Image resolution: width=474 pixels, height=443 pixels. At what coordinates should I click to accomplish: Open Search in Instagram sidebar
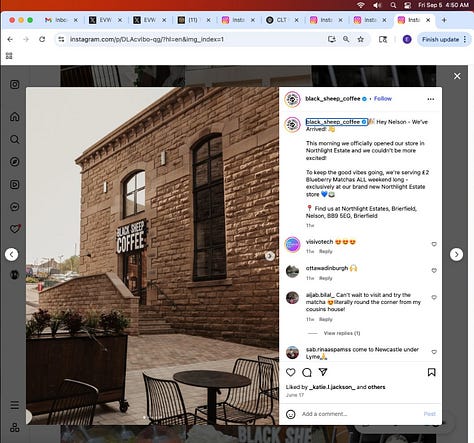tap(14, 139)
